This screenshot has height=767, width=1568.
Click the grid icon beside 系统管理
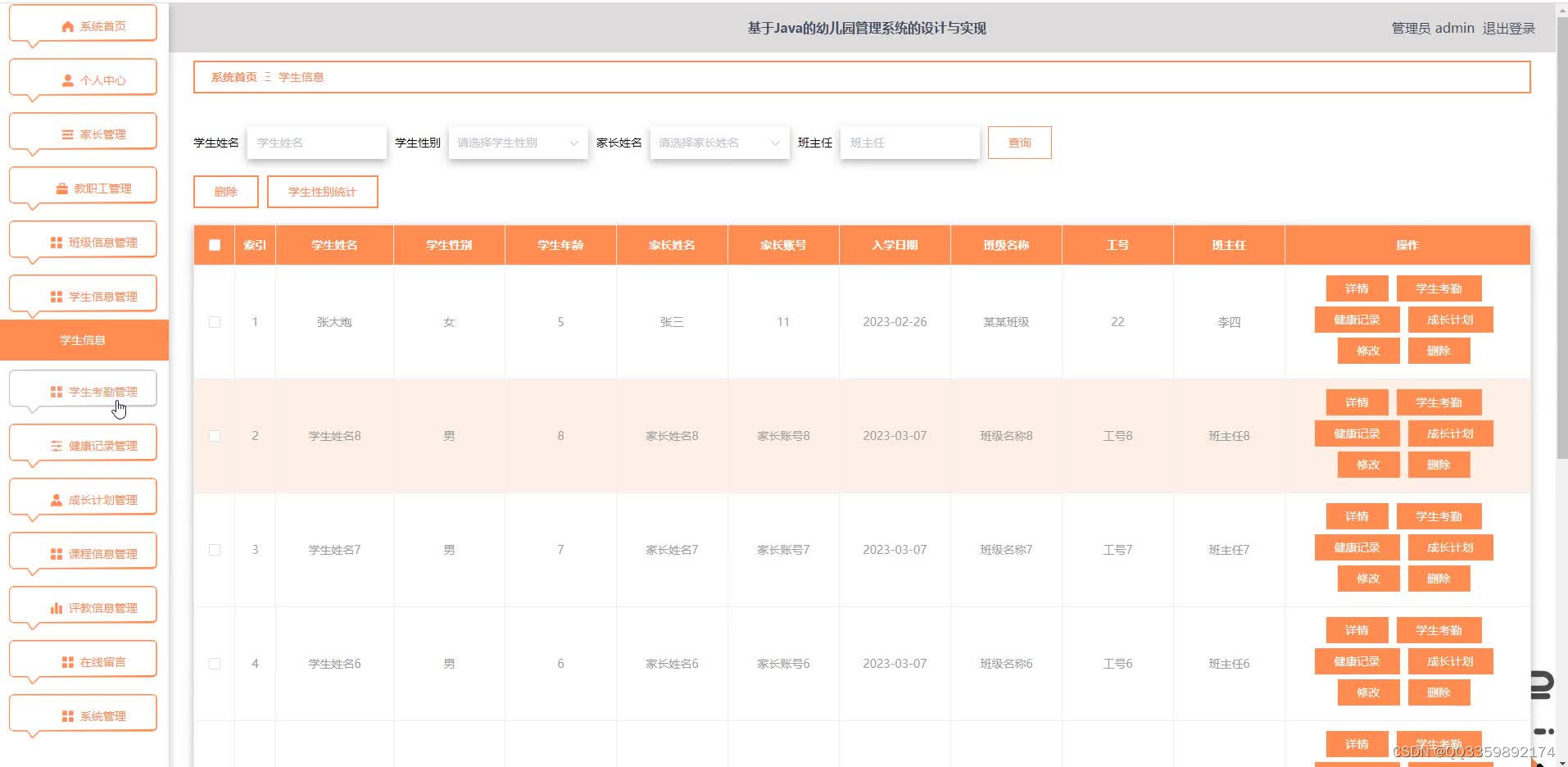click(x=68, y=716)
